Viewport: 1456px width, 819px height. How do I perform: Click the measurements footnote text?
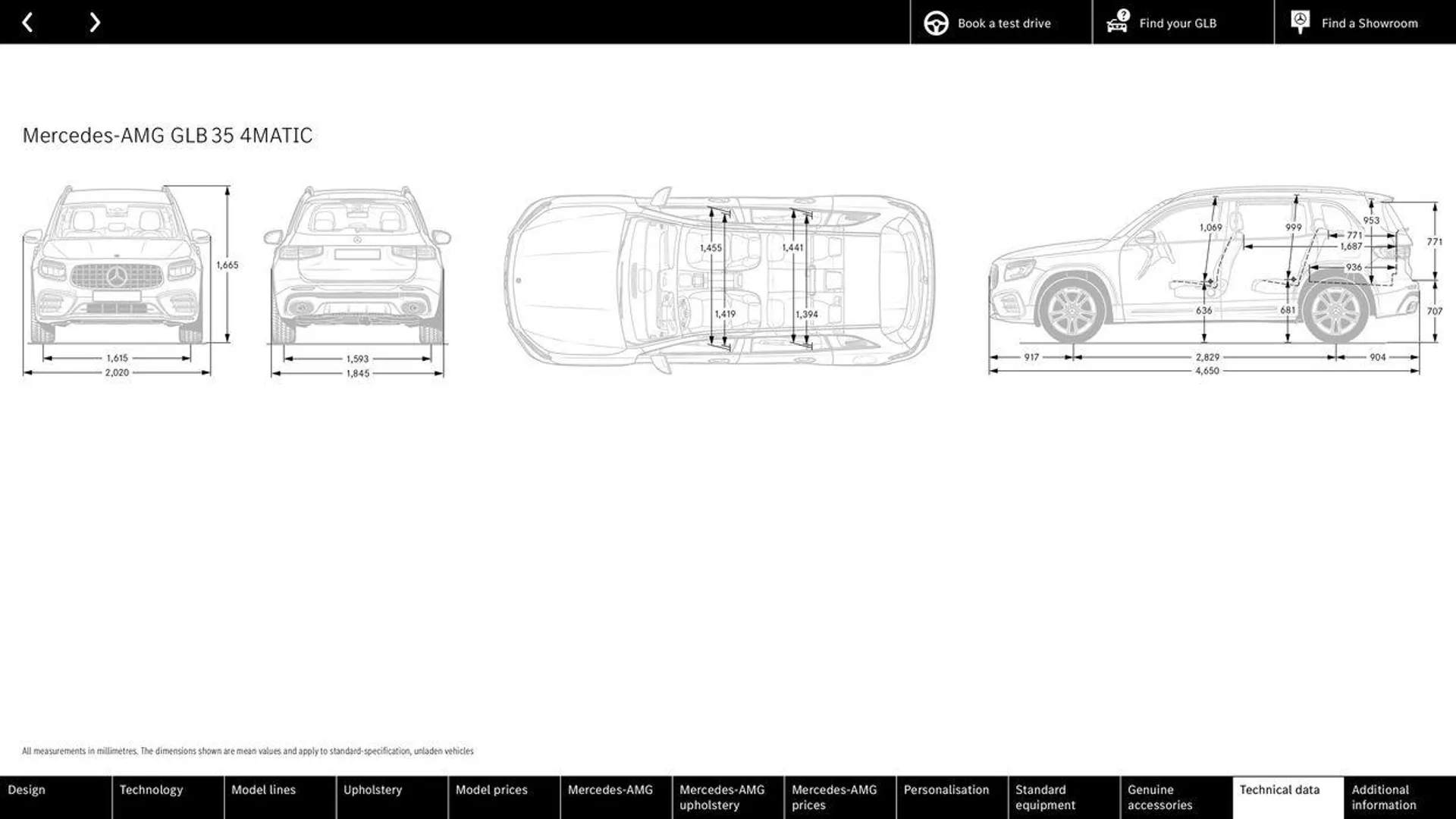click(248, 751)
